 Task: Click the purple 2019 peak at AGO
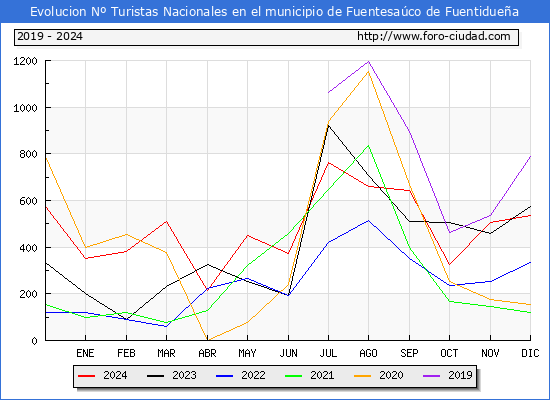[x=368, y=62]
